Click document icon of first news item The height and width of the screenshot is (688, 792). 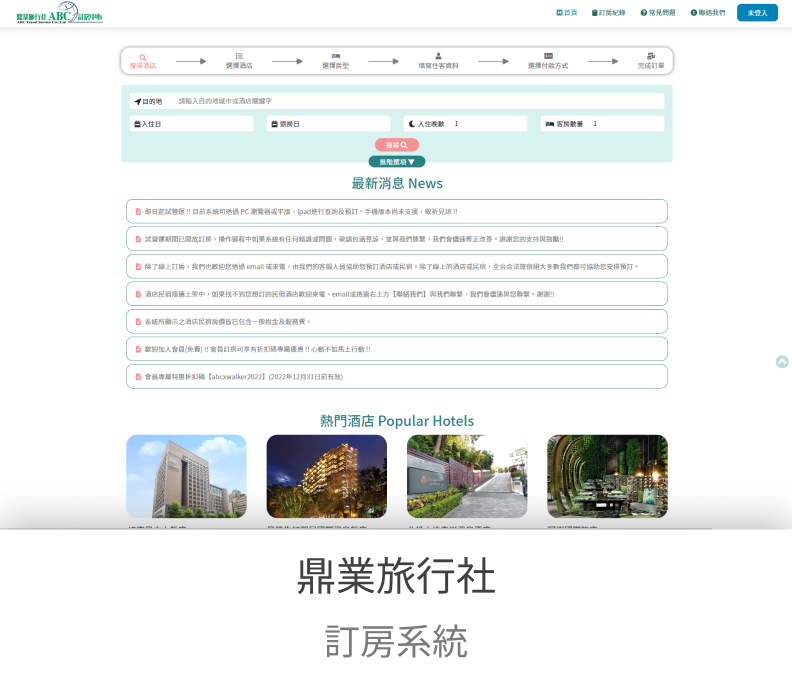(x=138, y=212)
